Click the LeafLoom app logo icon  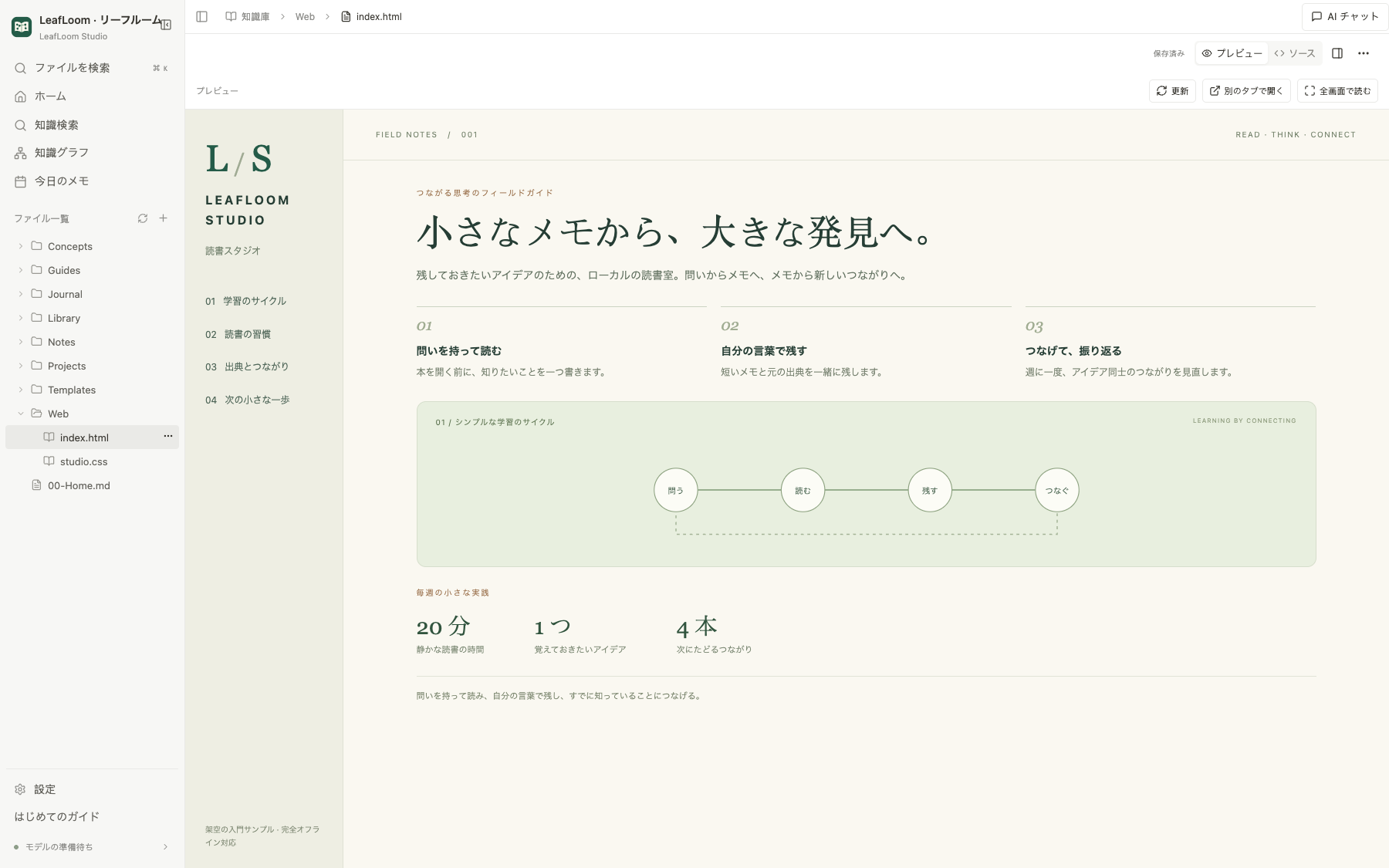[x=22, y=27]
